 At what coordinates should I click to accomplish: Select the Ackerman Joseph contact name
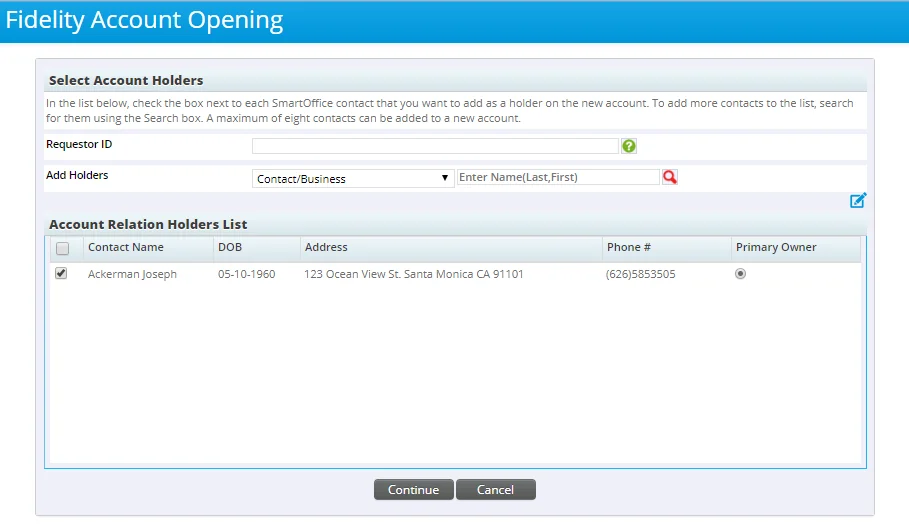coord(132,274)
